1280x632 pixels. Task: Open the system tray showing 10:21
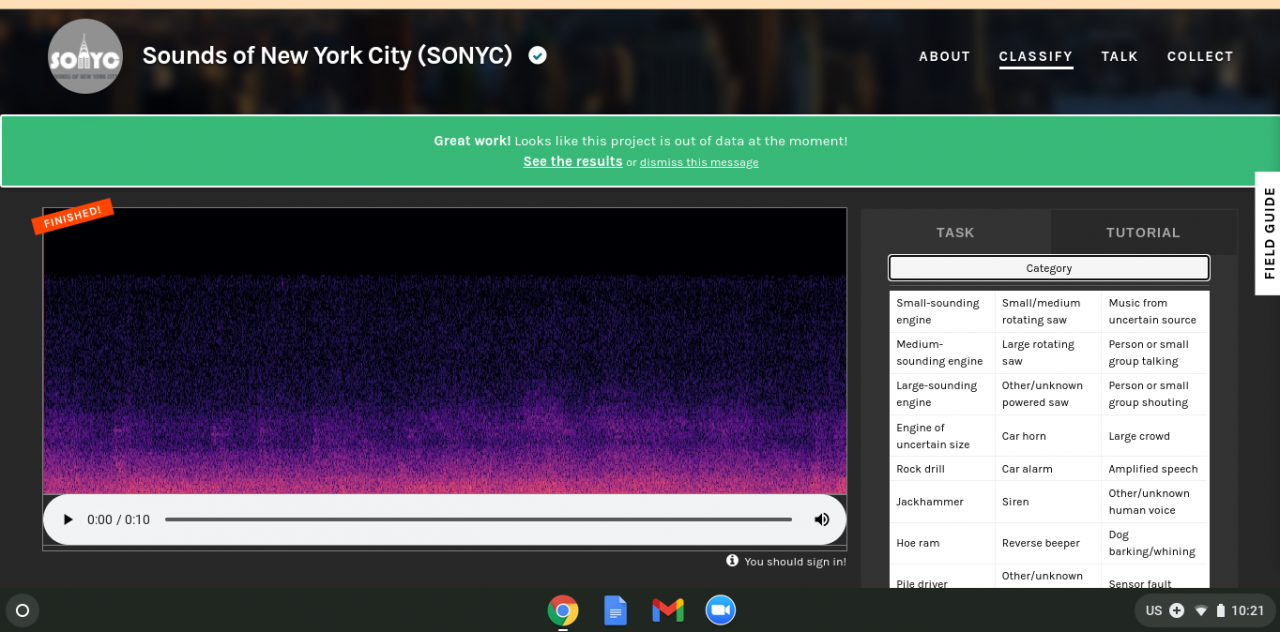pyautogui.click(x=1204, y=610)
